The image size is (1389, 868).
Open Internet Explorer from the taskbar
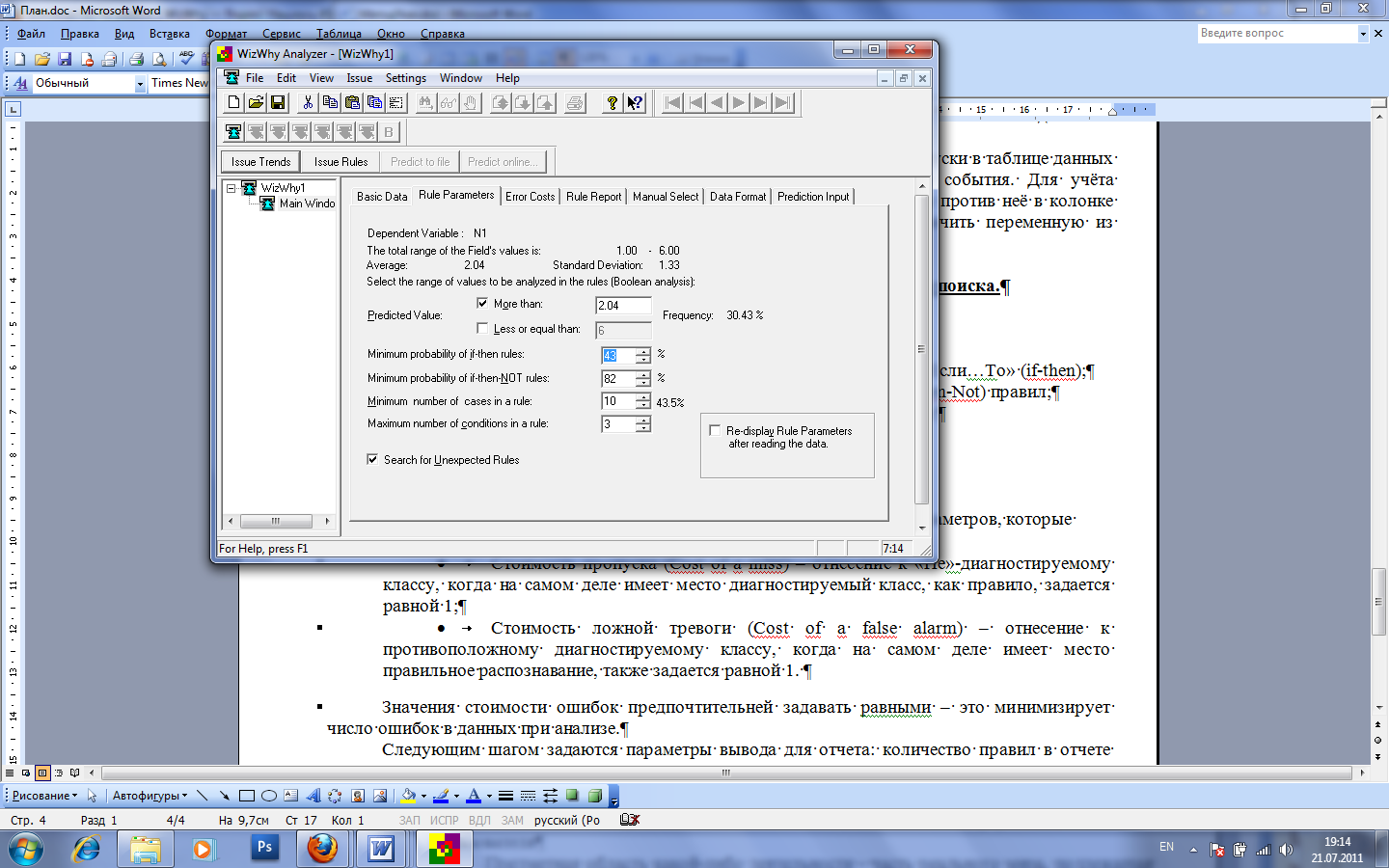86,849
